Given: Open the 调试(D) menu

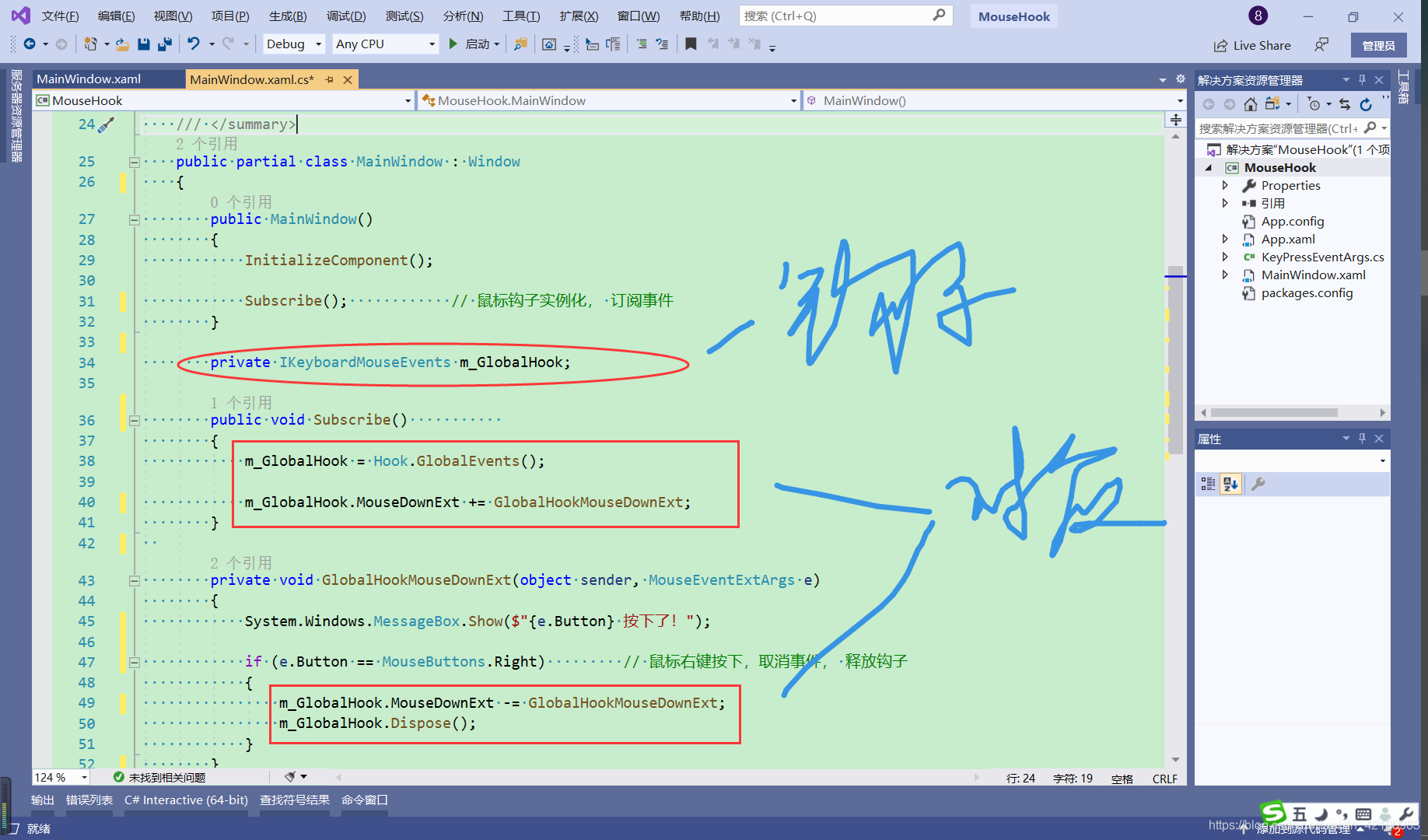Looking at the screenshot, I should click(x=346, y=16).
